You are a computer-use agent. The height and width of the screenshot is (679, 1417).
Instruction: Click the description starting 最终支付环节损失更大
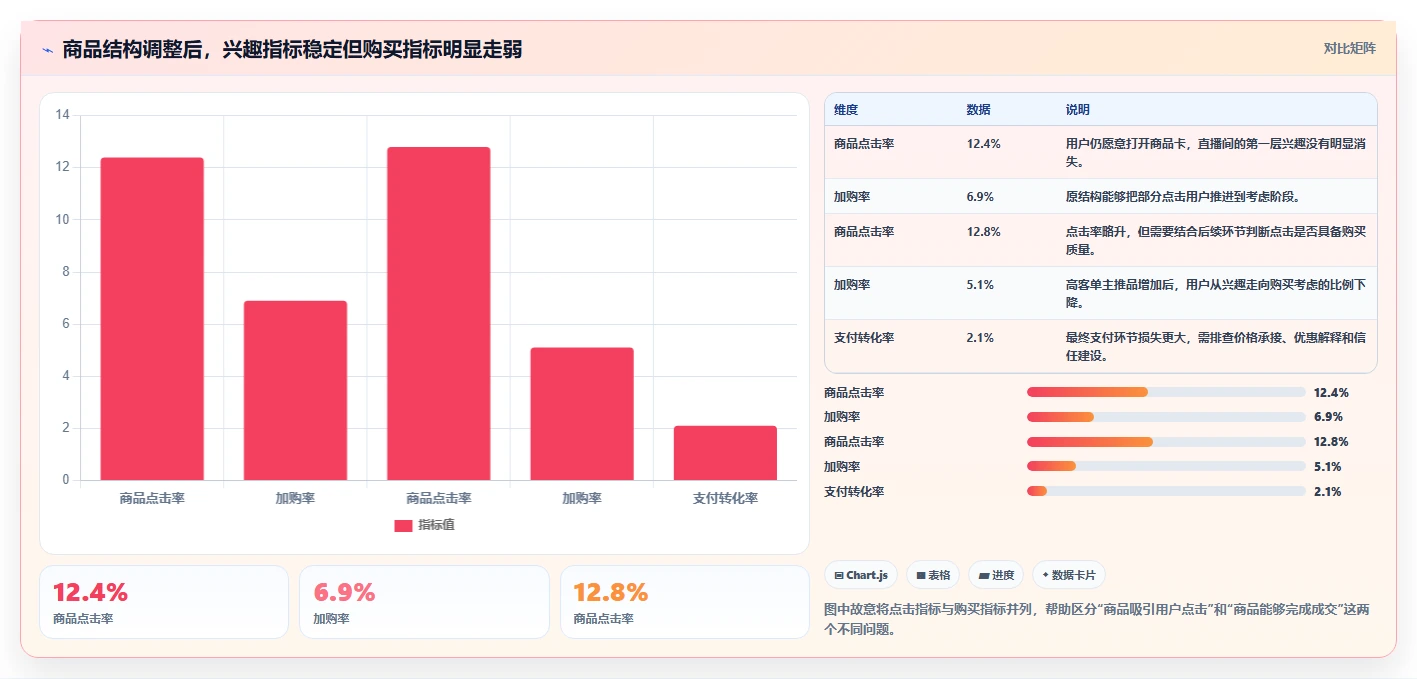1216,347
